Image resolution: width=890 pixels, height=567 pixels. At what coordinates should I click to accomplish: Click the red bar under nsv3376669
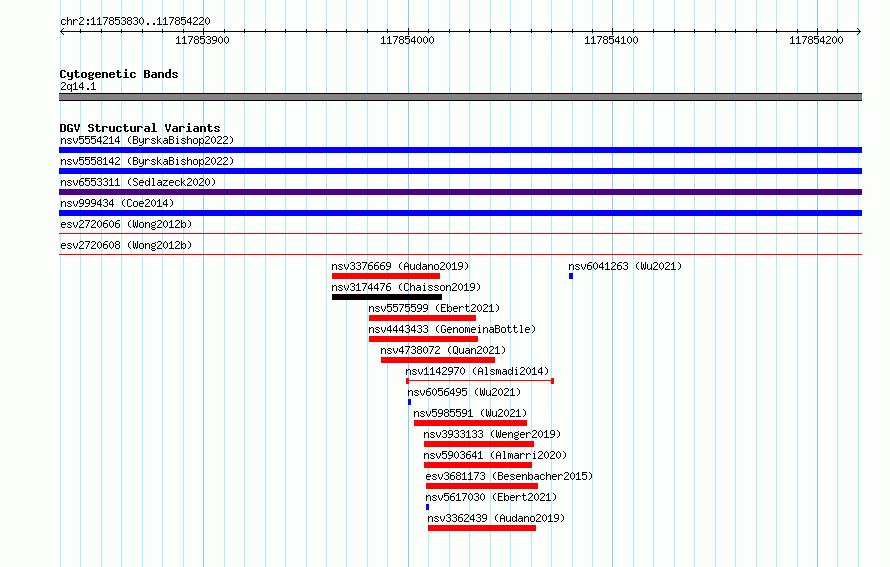coord(386,276)
